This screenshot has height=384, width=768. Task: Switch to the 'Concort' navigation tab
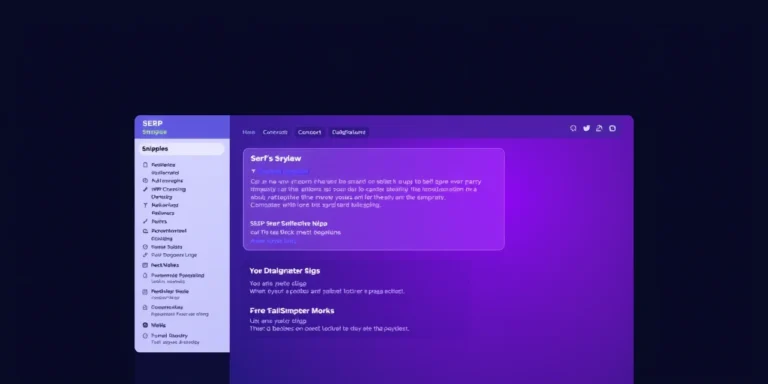(310, 132)
